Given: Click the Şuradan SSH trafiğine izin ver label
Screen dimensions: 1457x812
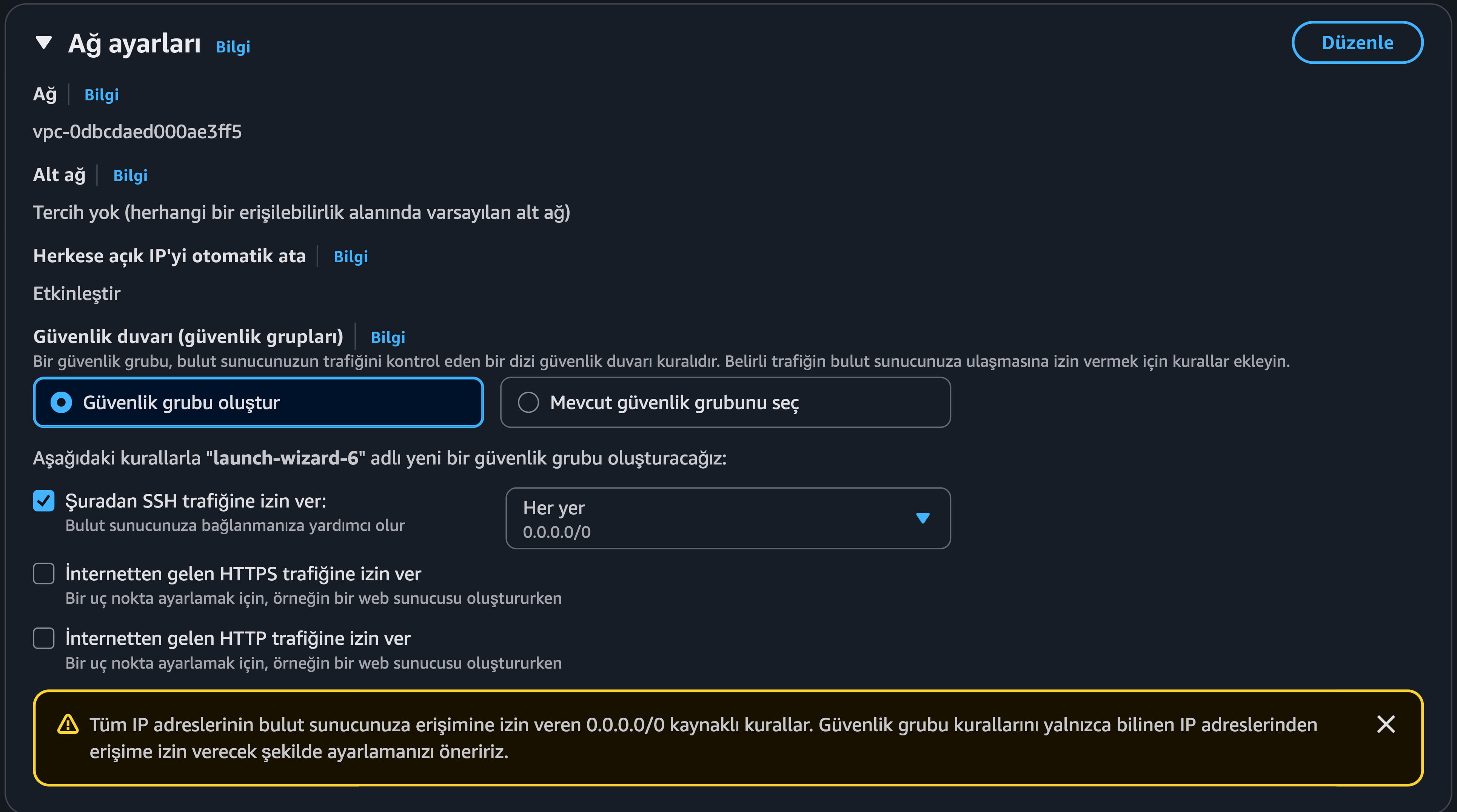Looking at the screenshot, I should (x=196, y=501).
